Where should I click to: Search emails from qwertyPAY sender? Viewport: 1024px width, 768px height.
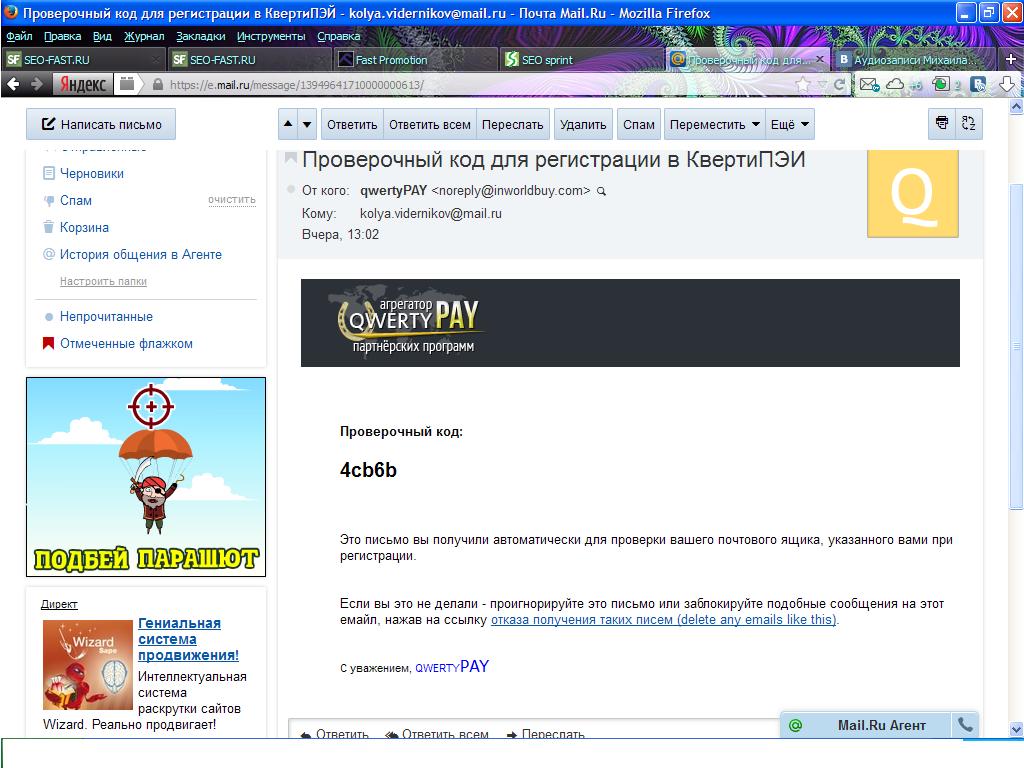pos(601,191)
